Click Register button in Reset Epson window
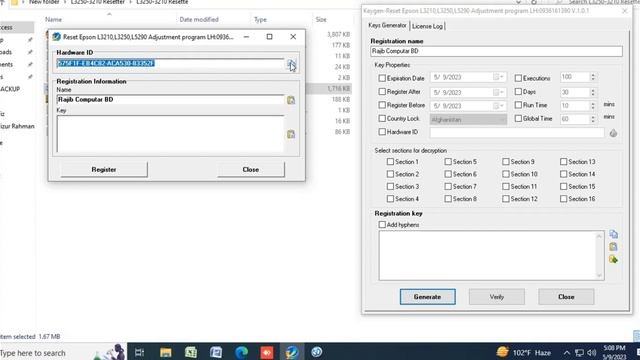This screenshot has width=640, height=360. coord(104,169)
